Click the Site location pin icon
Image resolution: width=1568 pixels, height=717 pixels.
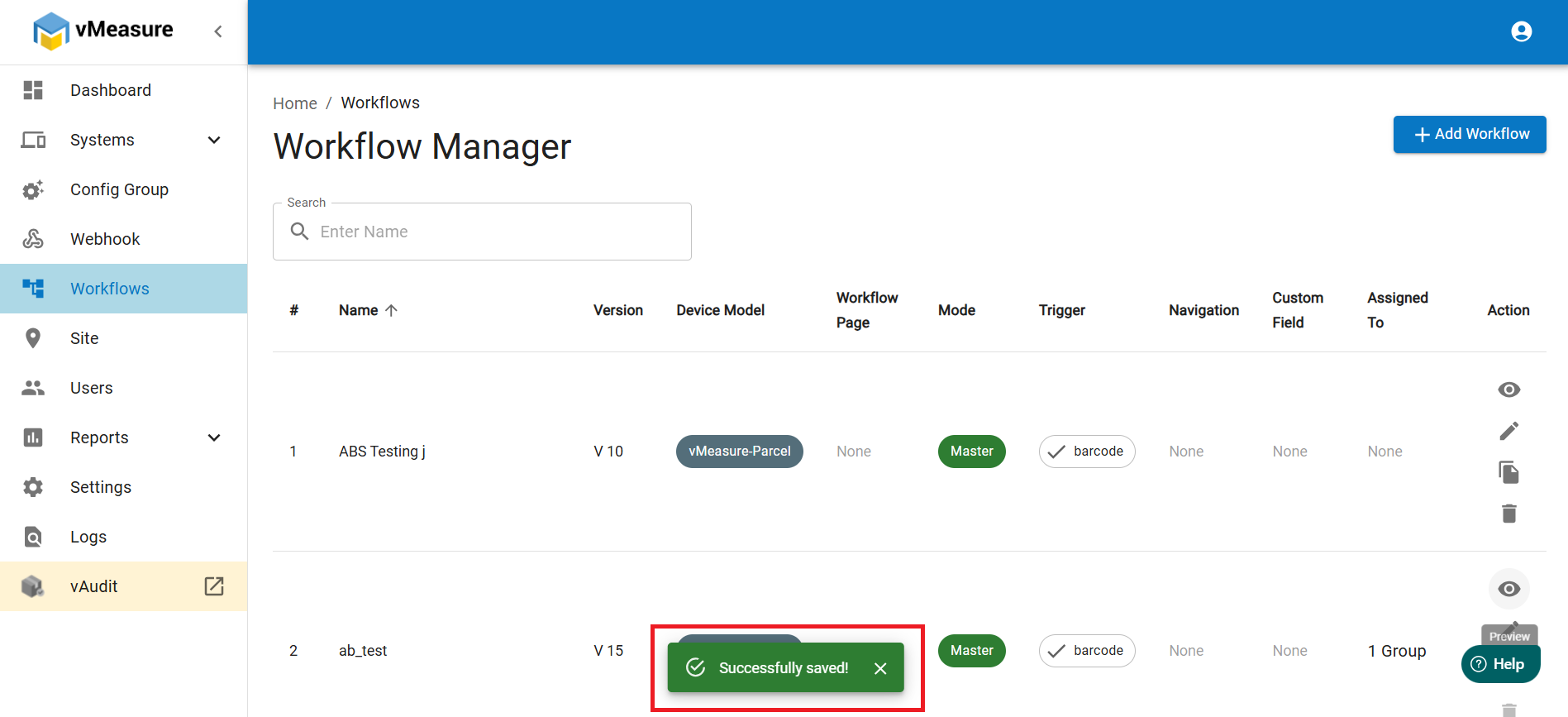[33, 338]
